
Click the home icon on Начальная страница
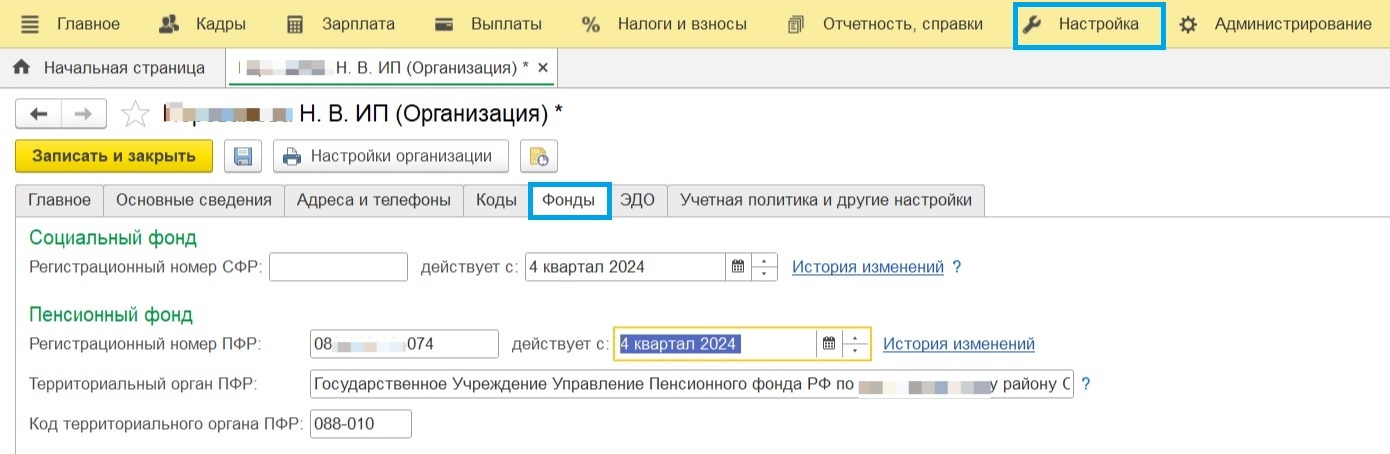point(22,68)
